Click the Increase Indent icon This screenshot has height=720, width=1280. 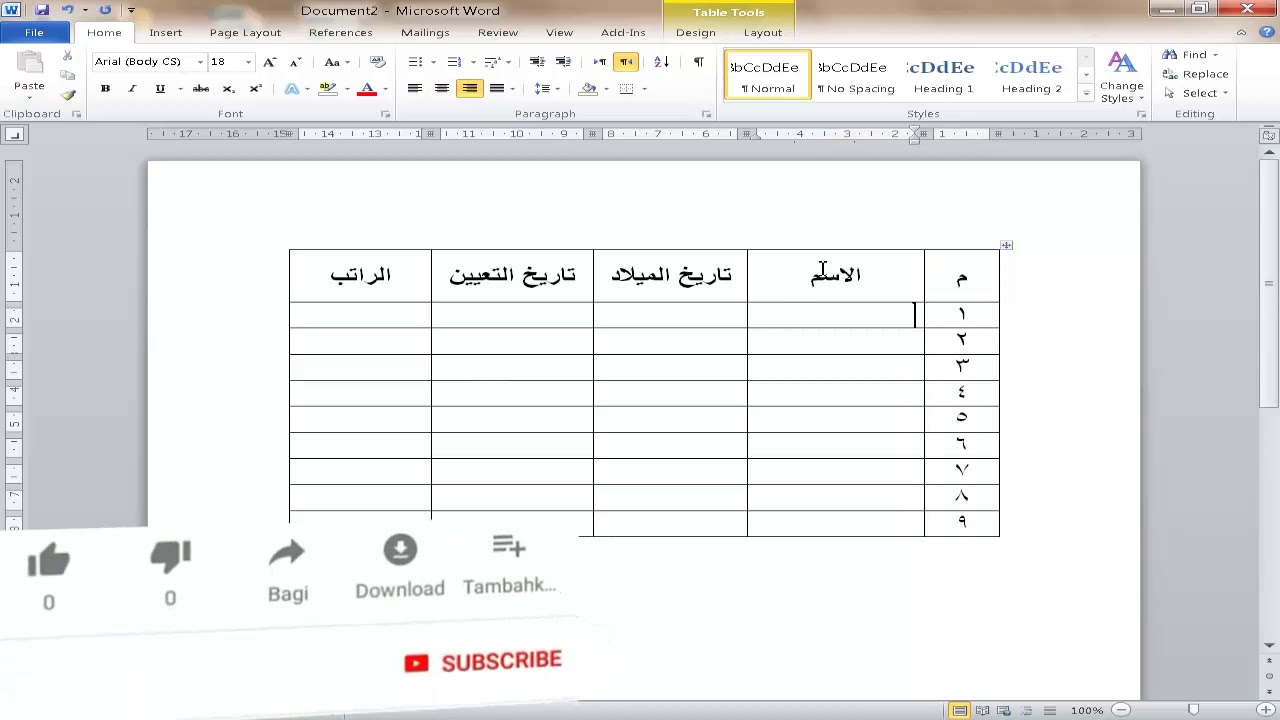(x=563, y=62)
